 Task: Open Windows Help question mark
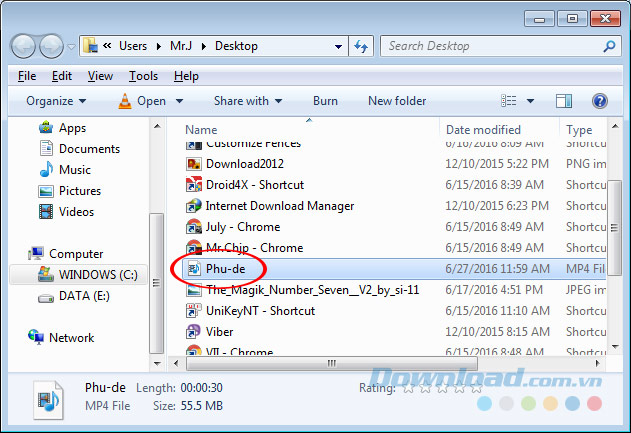(x=599, y=101)
